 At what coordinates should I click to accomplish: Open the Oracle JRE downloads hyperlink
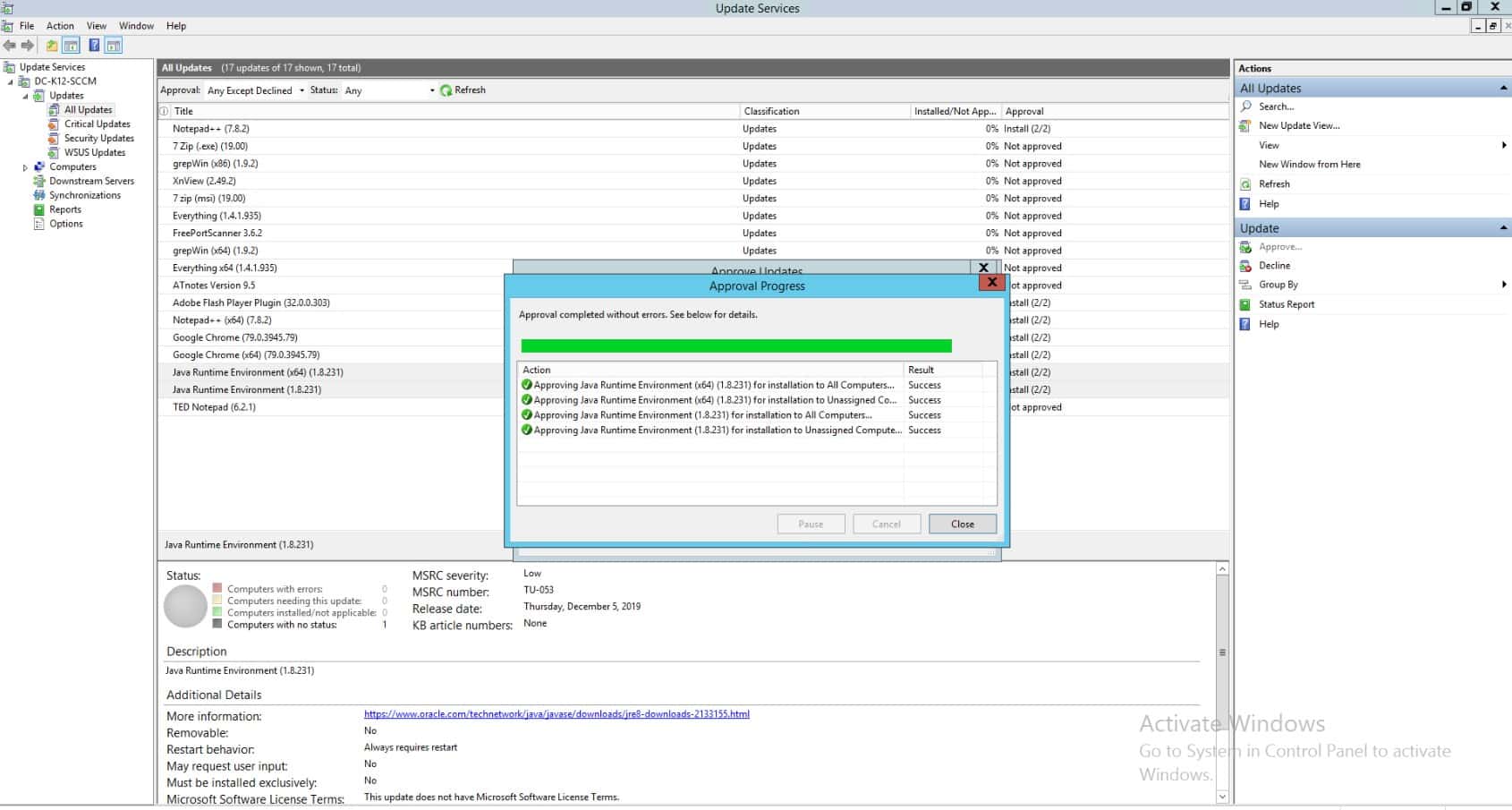555,714
